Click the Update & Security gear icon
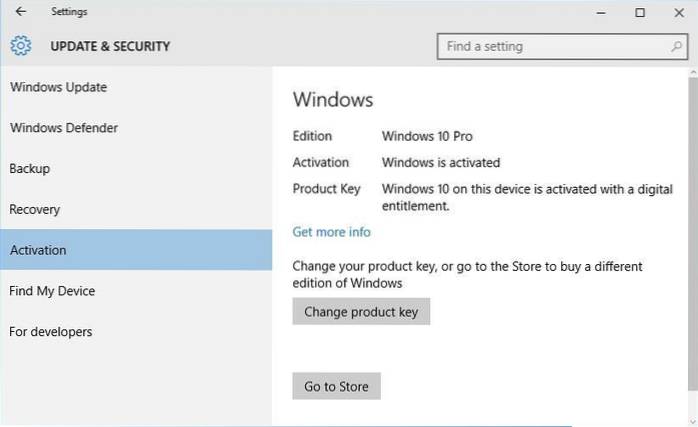698x427 pixels. coord(21,46)
